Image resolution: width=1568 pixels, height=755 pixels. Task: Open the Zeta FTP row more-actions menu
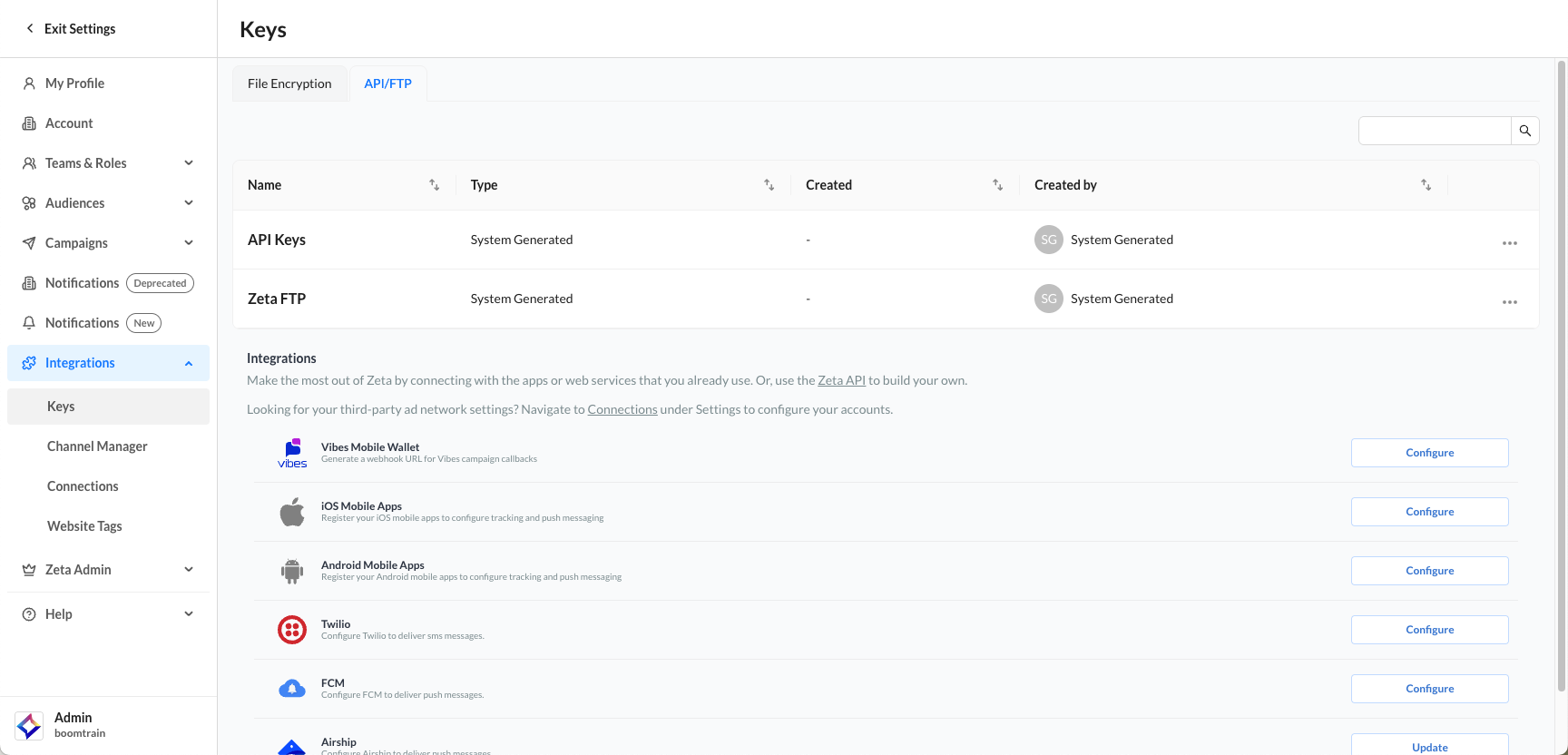tap(1509, 302)
